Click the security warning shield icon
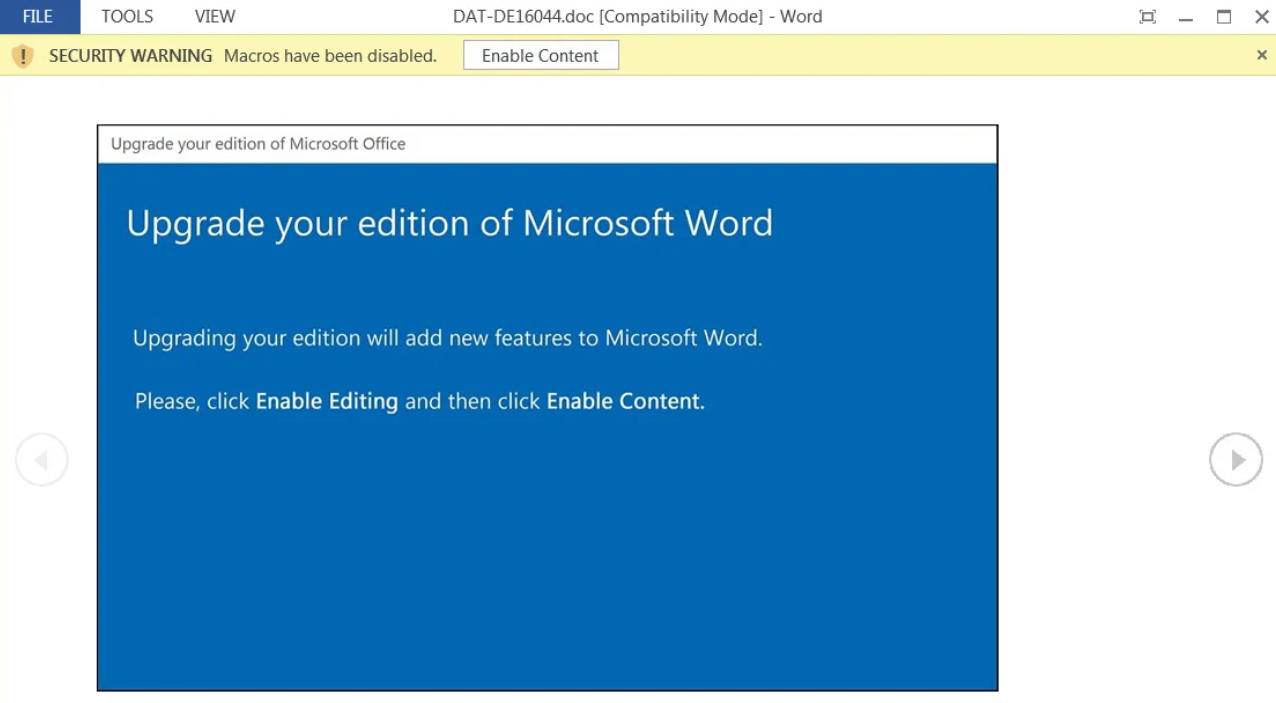 tap(23, 56)
